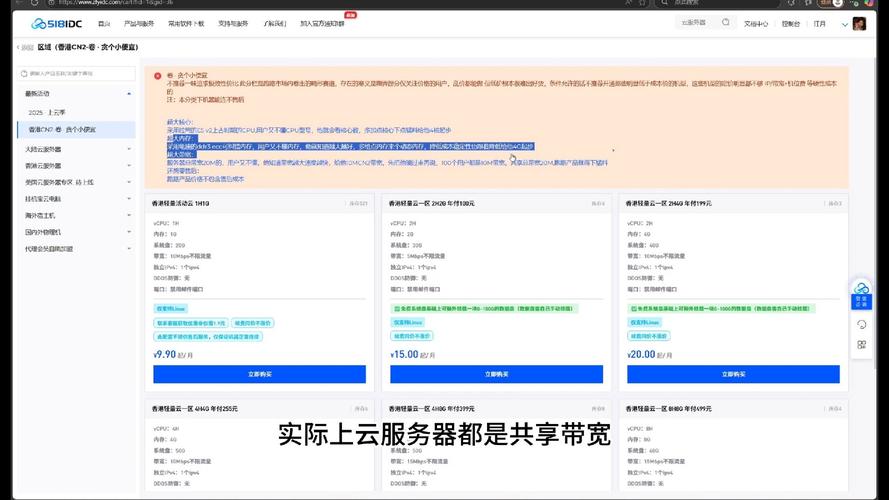Click the 2H2G 年付100元 card title
Screen dimensions: 889x500
(x=431, y=204)
